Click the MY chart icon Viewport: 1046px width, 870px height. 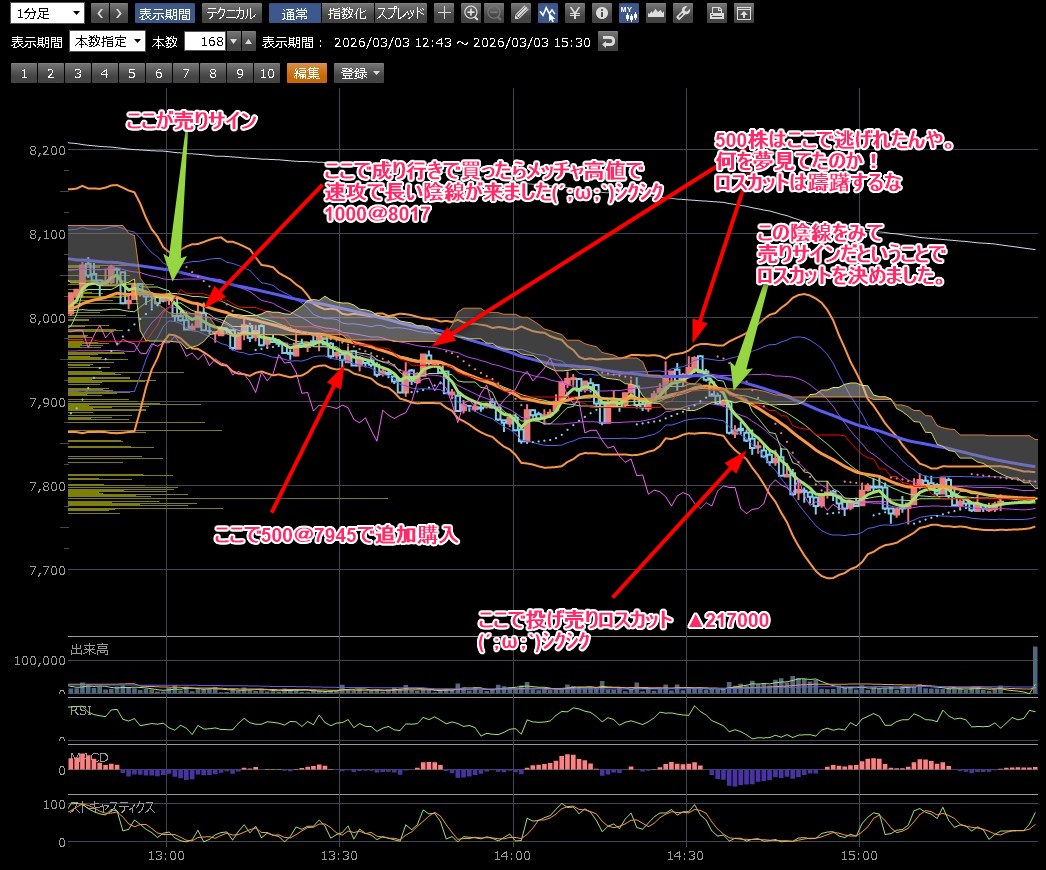[x=628, y=13]
